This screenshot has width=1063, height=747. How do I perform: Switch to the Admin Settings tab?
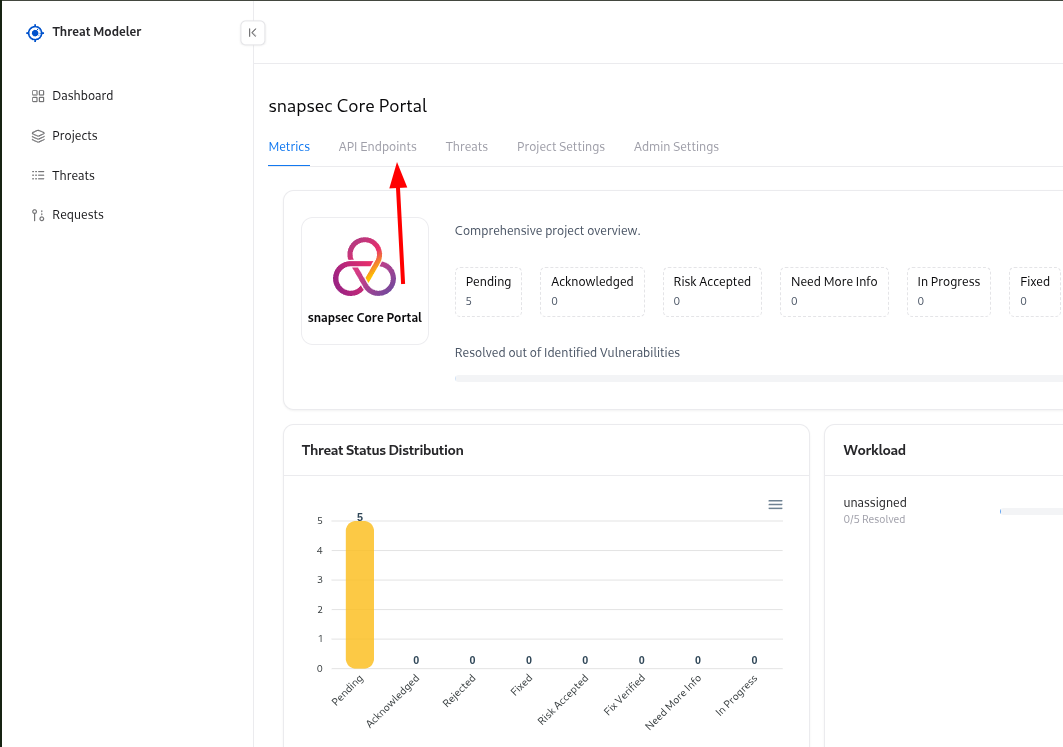(676, 146)
